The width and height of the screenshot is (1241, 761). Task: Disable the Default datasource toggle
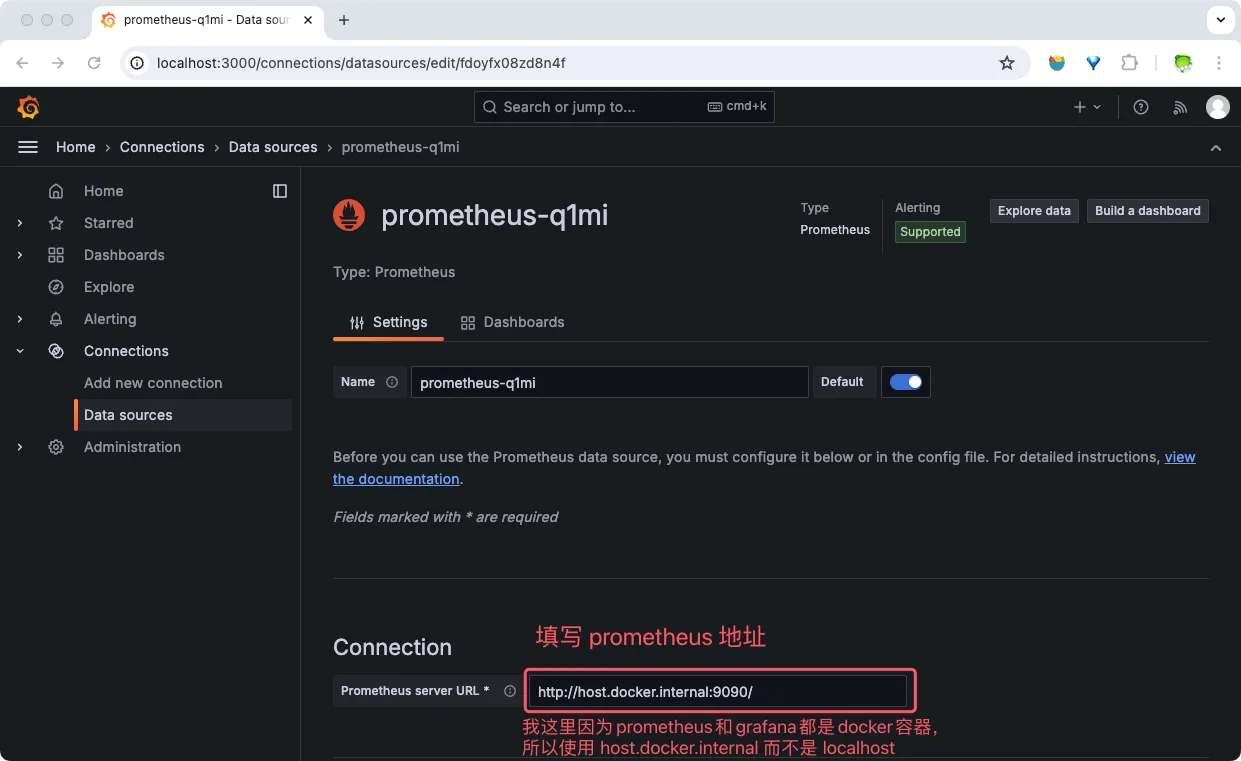pyautogui.click(x=905, y=381)
